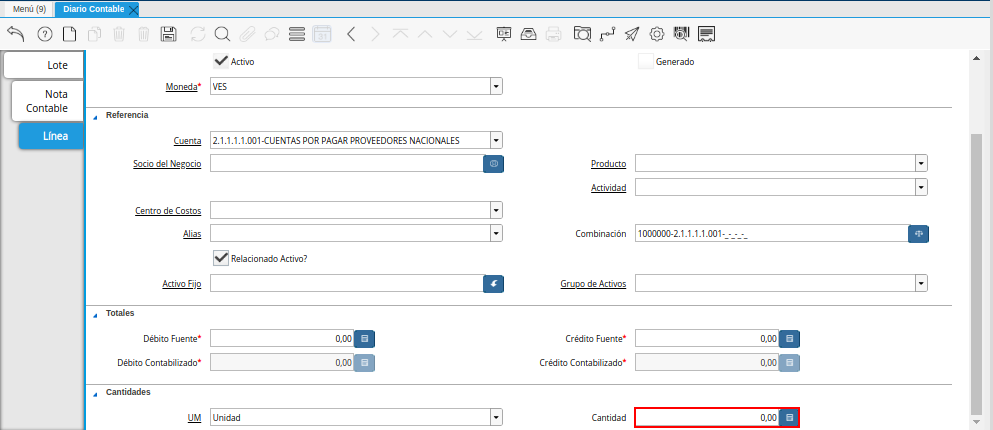Switch to the Nota Contable tab
The height and width of the screenshot is (430, 993).
pyautogui.click(x=47, y=101)
